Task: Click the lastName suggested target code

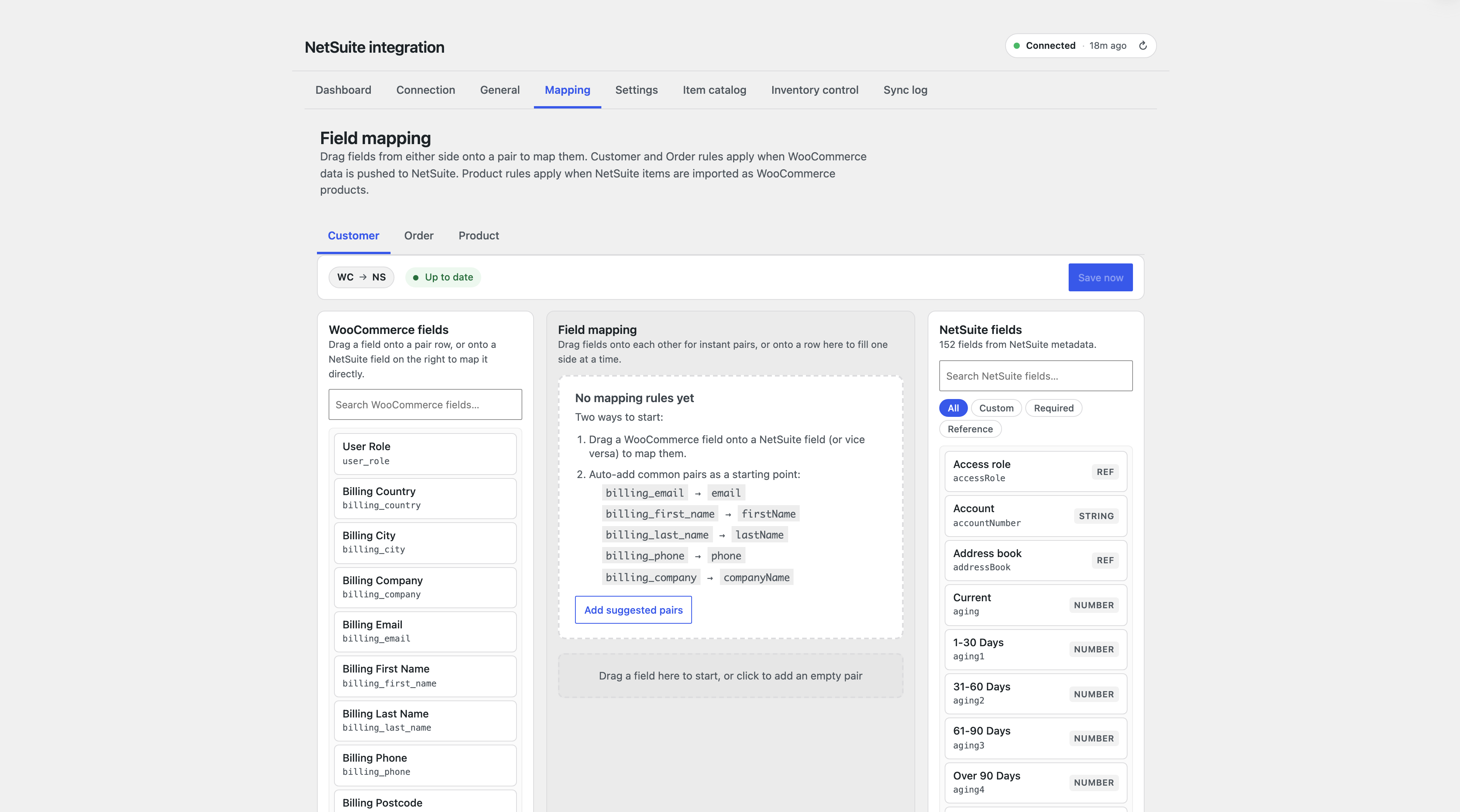Action: (759, 535)
